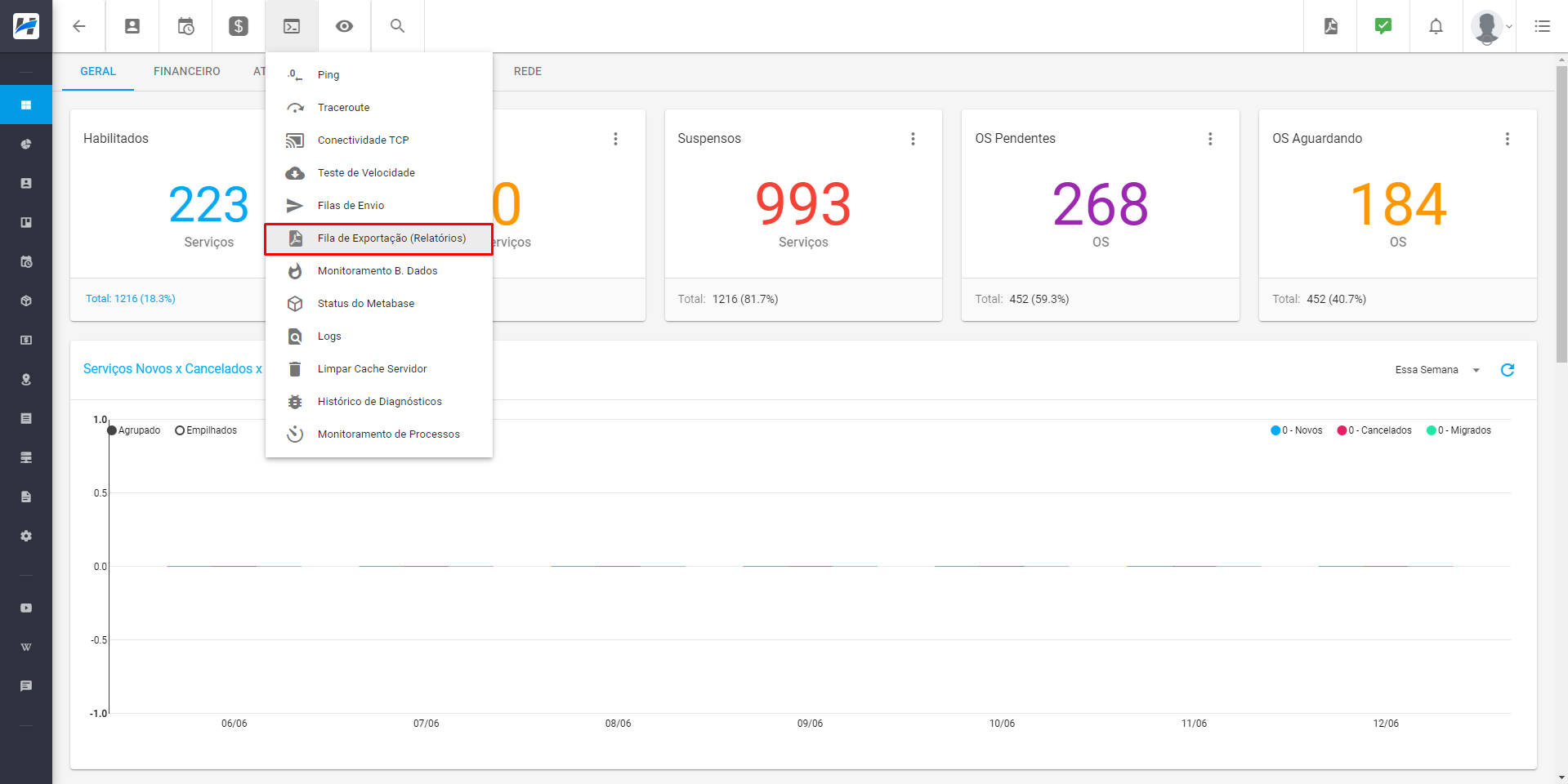Select the Empilhados chart mode
Image resolution: width=1568 pixels, height=784 pixels.
pyautogui.click(x=206, y=430)
